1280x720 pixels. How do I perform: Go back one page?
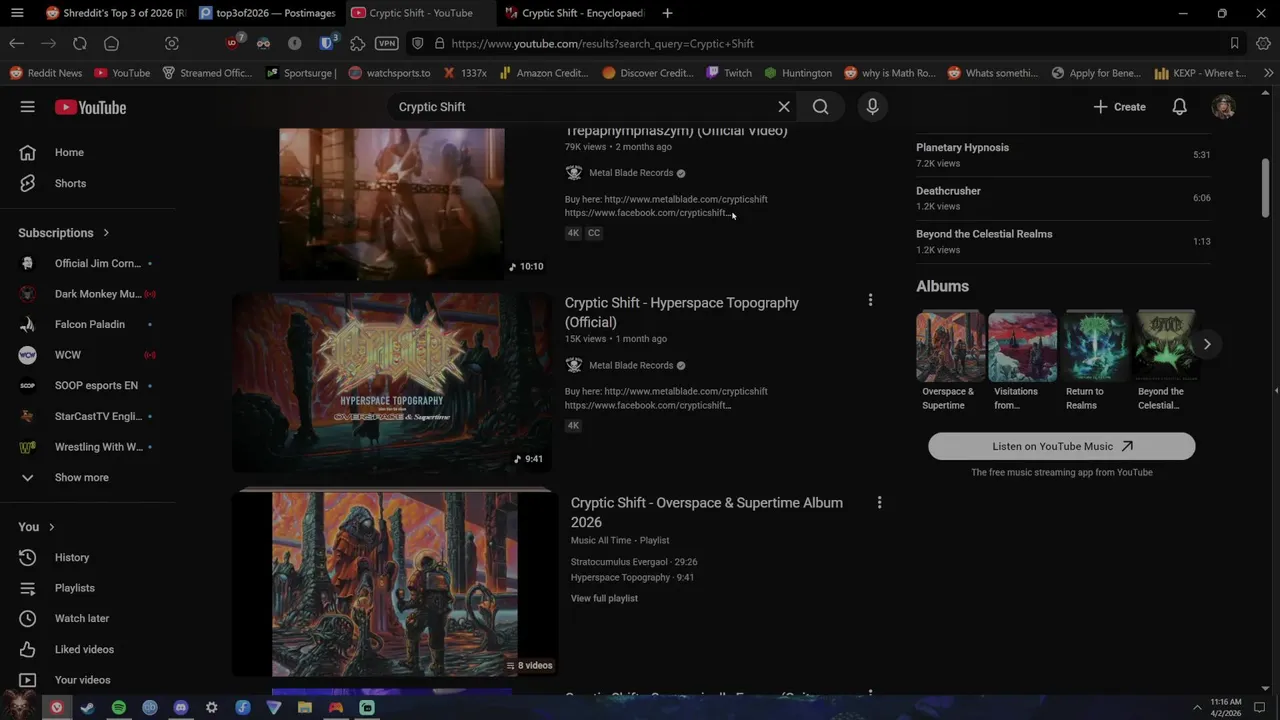point(17,44)
